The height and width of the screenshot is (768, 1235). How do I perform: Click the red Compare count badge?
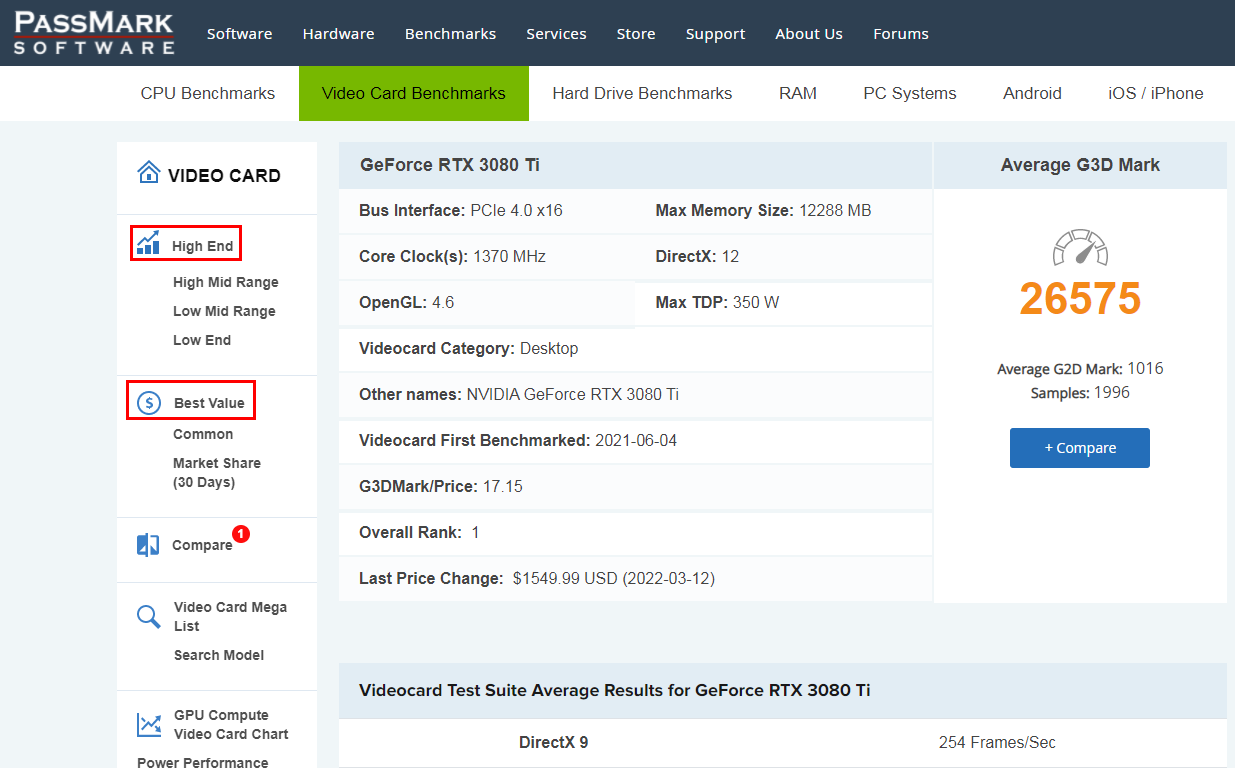(241, 534)
